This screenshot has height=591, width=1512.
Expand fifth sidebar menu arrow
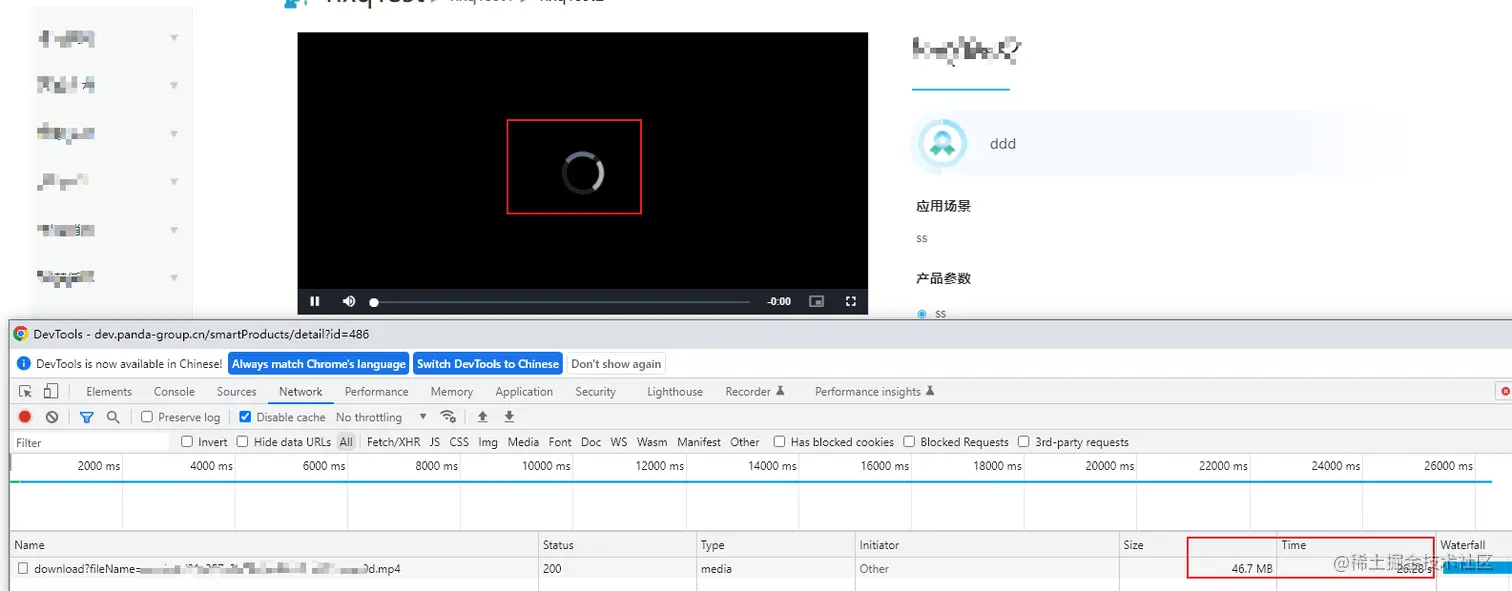click(174, 230)
